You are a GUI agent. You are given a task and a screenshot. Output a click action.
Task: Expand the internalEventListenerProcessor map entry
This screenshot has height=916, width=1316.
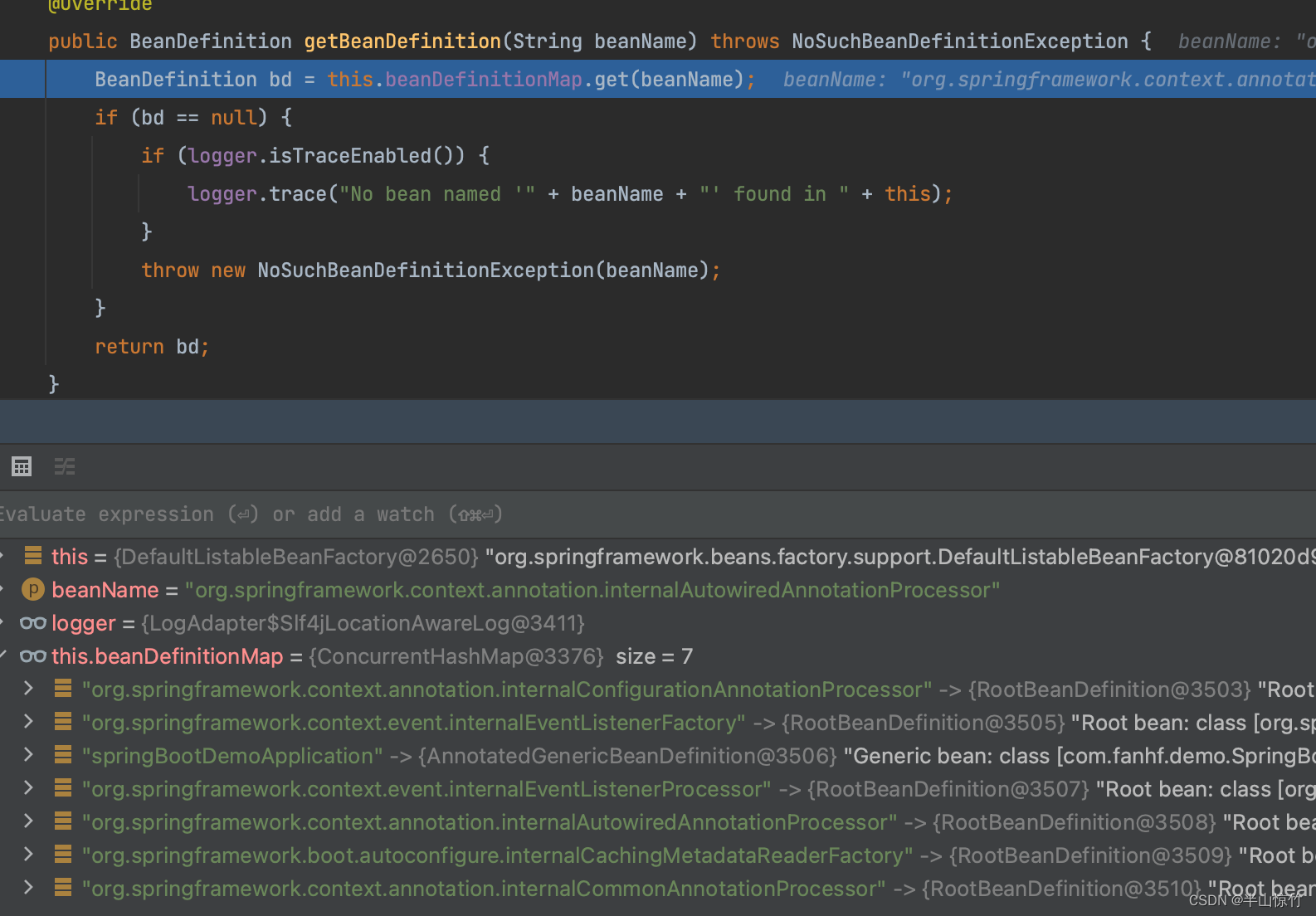28,787
